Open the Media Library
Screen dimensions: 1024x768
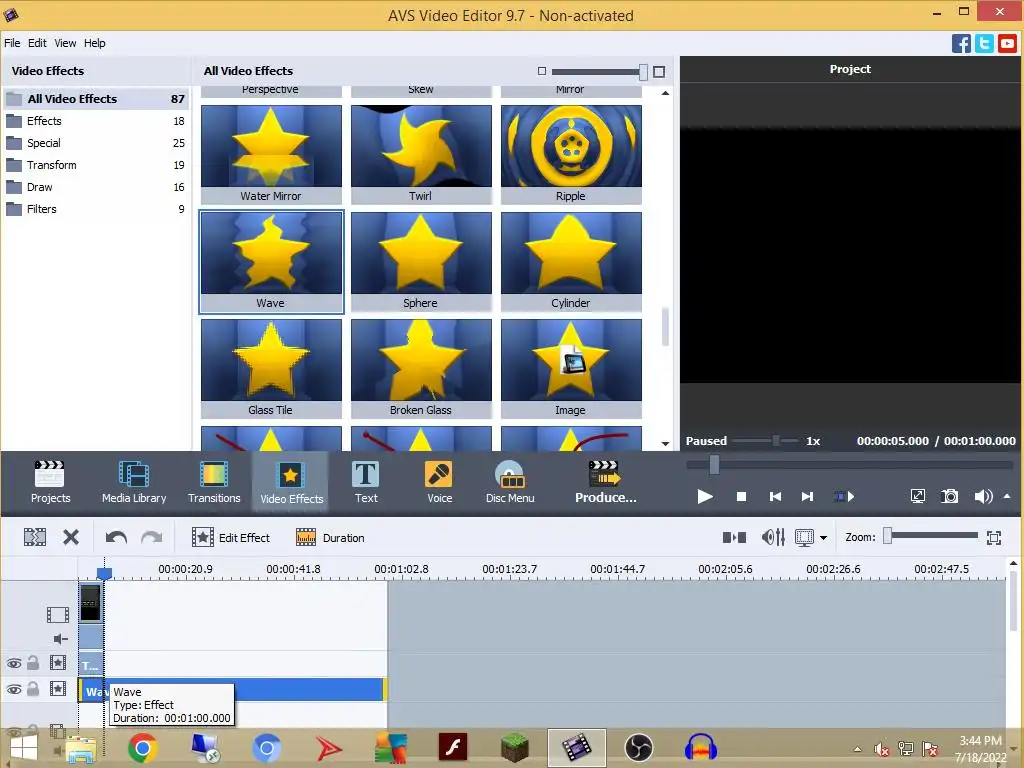click(x=134, y=482)
